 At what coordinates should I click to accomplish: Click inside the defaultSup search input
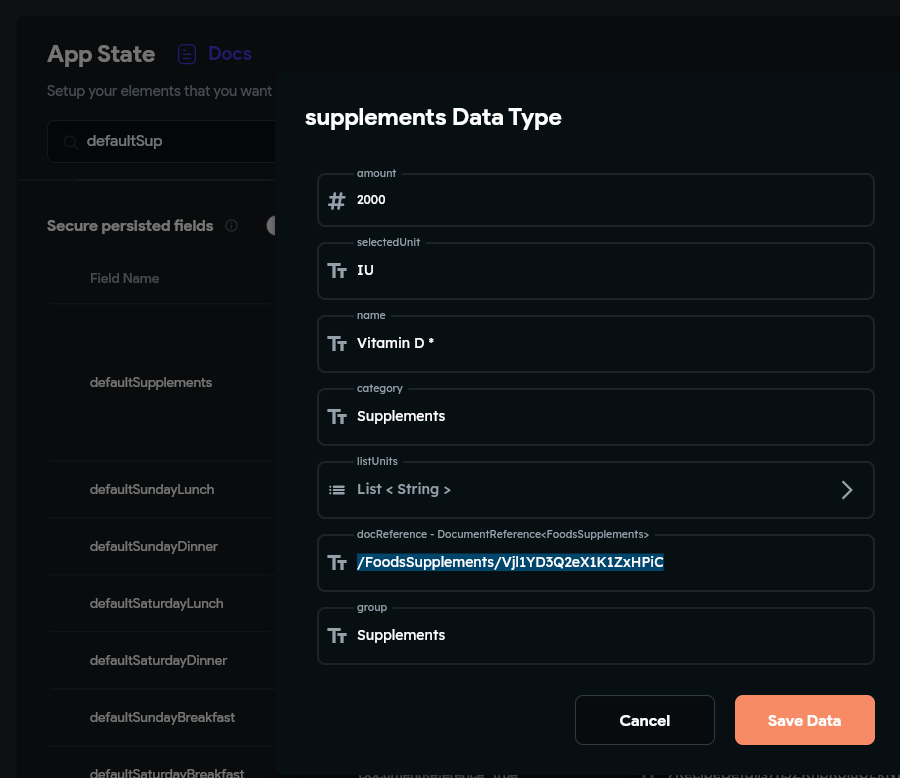[160, 142]
